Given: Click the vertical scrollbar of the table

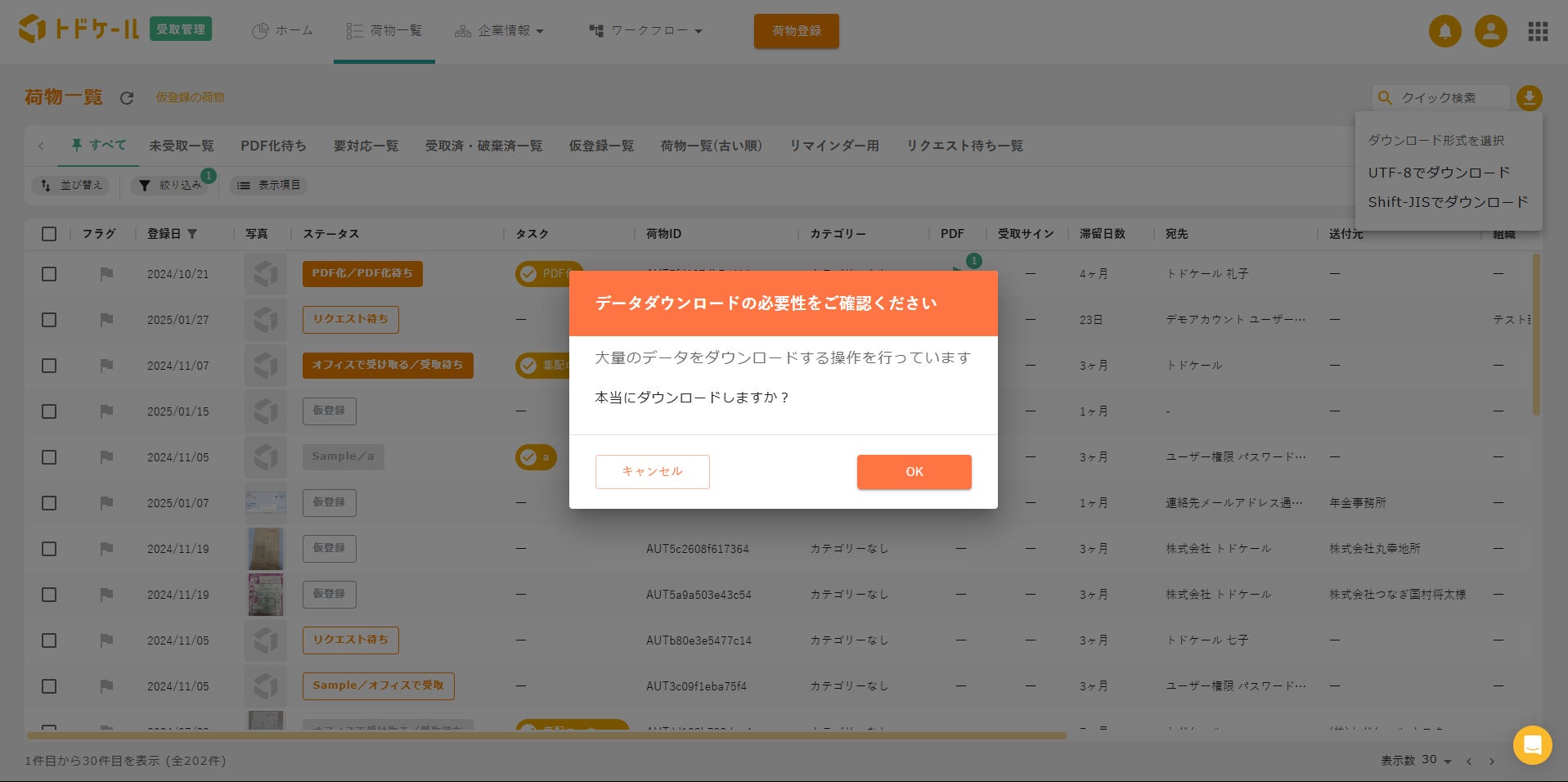Looking at the screenshot, I should tap(1536, 335).
